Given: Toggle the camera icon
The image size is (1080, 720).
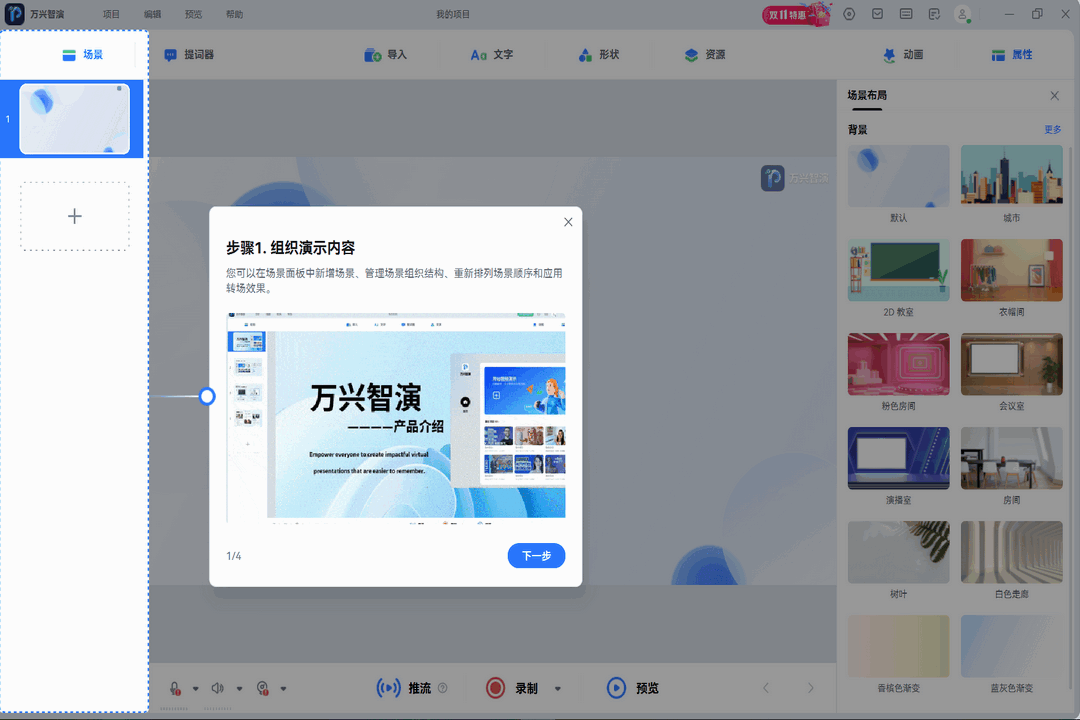Looking at the screenshot, I should pos(262,688).
